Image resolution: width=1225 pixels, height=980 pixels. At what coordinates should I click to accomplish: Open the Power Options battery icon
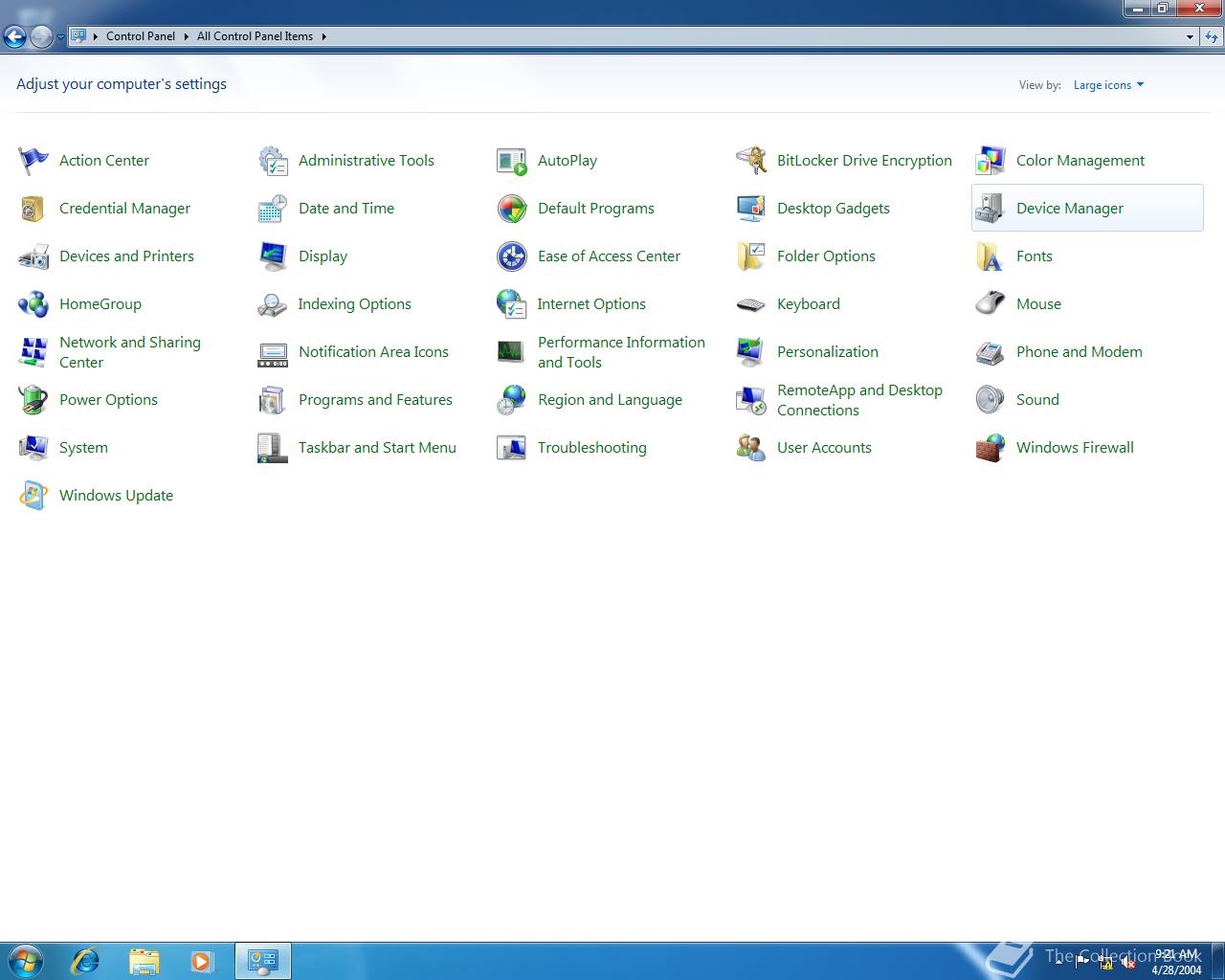(x=33, y=400)
